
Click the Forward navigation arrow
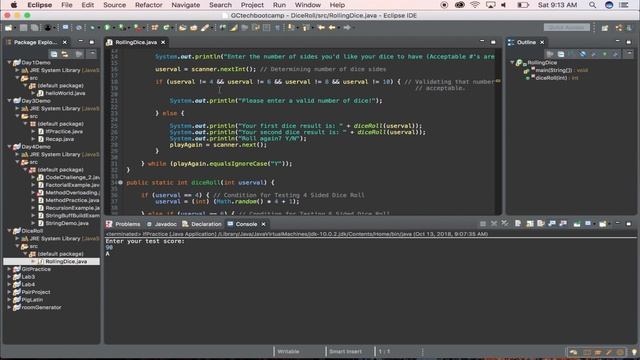[x=347, y=28]
